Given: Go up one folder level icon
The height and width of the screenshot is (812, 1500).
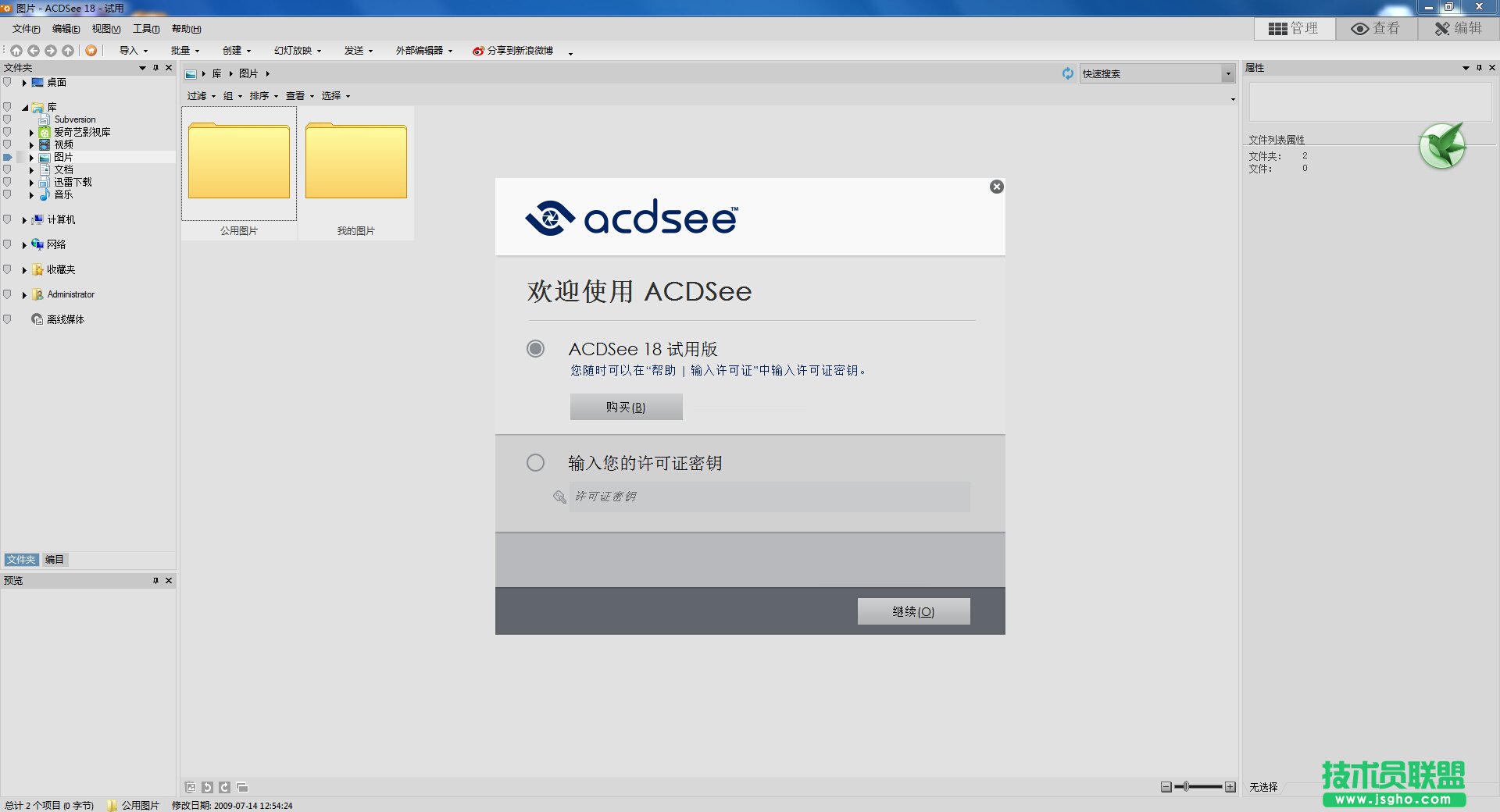Looking at the screenshot, I should pyautogui.click(x=68, y=51).
